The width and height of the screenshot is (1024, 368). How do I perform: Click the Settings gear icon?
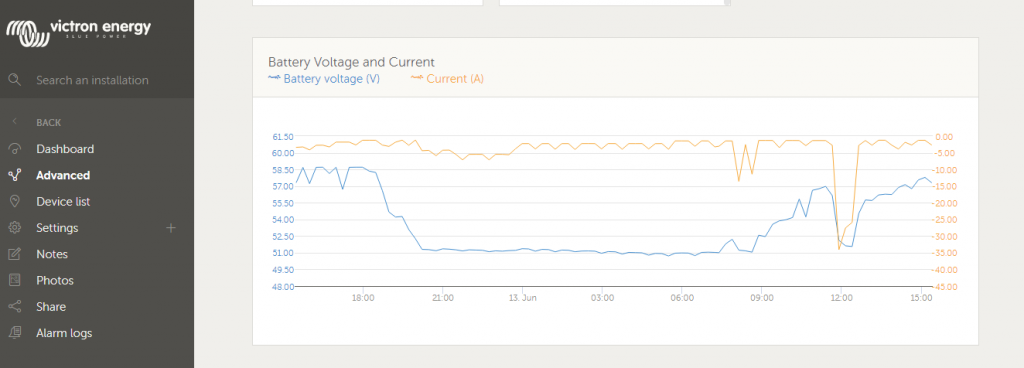(x=14, y=228)
